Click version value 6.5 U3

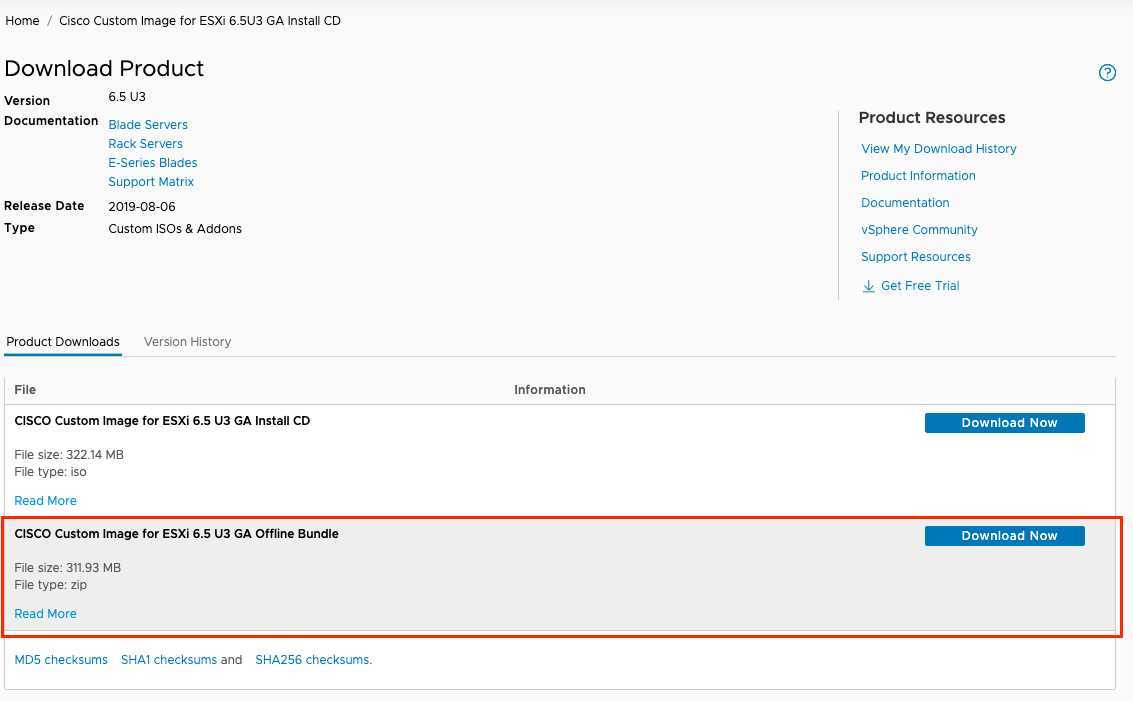tap(127, 97)
